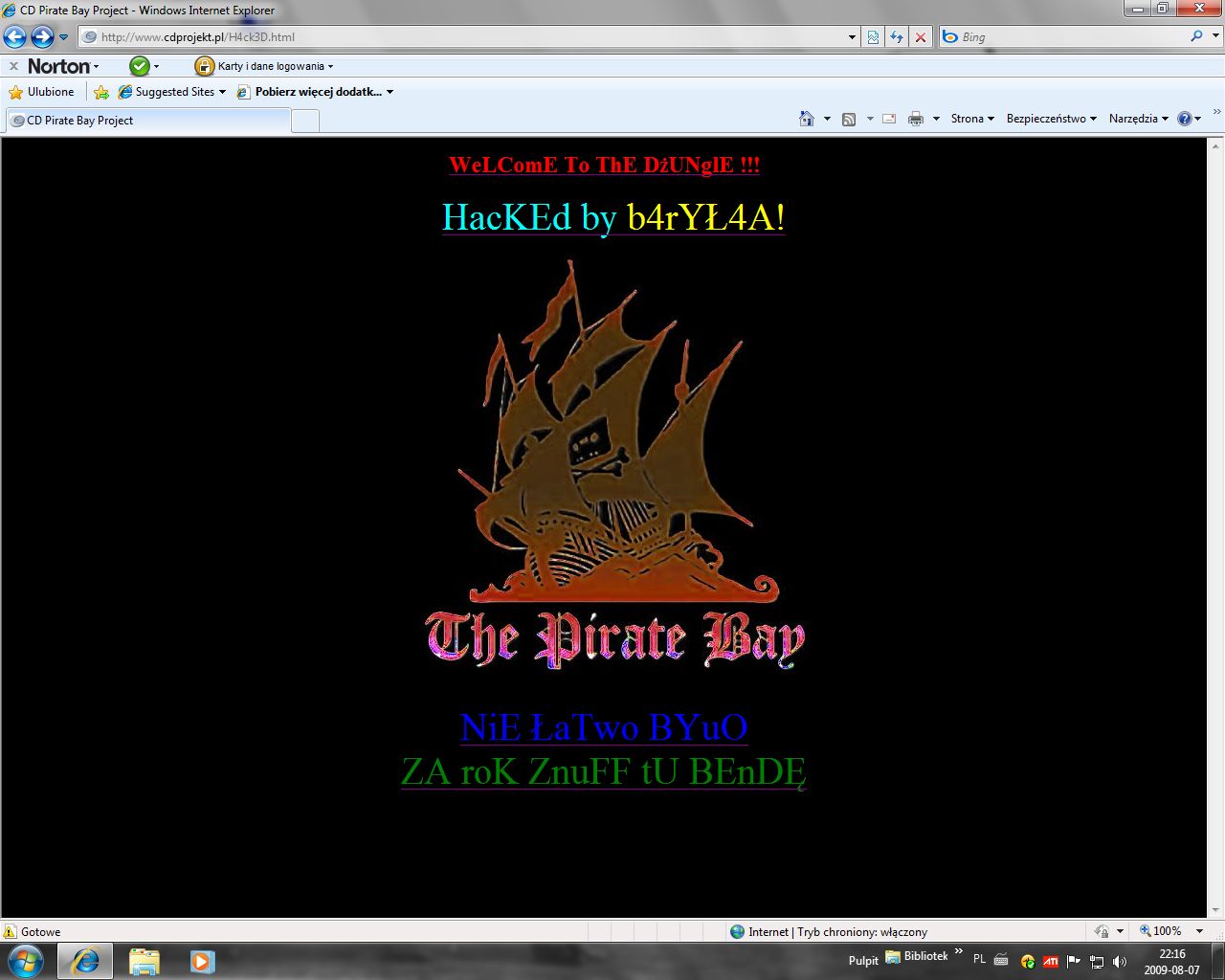
Task: Open the Norton logo menu
Action: [x=63, y=66]
